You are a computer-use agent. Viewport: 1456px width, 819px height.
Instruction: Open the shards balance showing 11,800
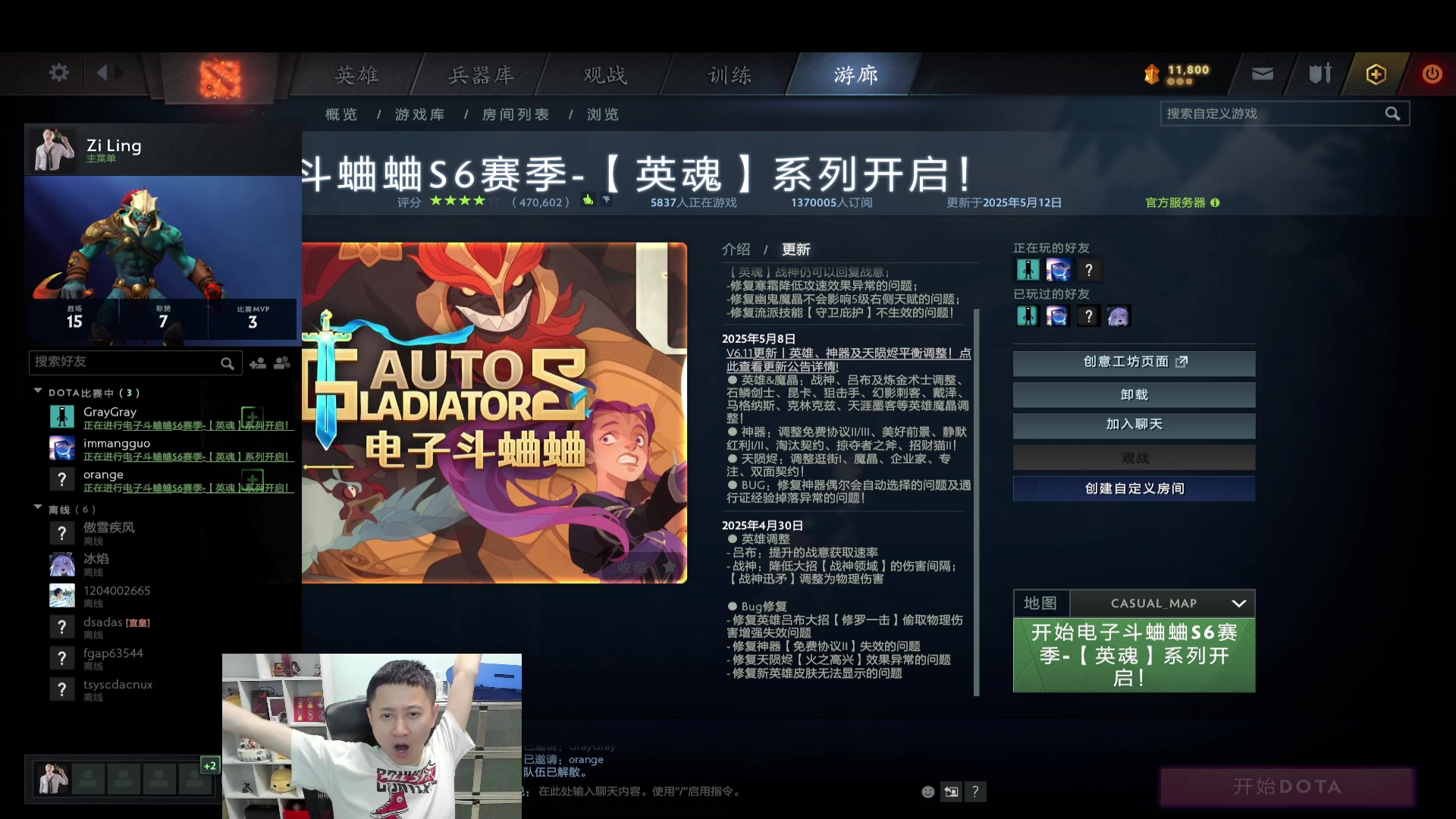click(x=1177, y=74)
